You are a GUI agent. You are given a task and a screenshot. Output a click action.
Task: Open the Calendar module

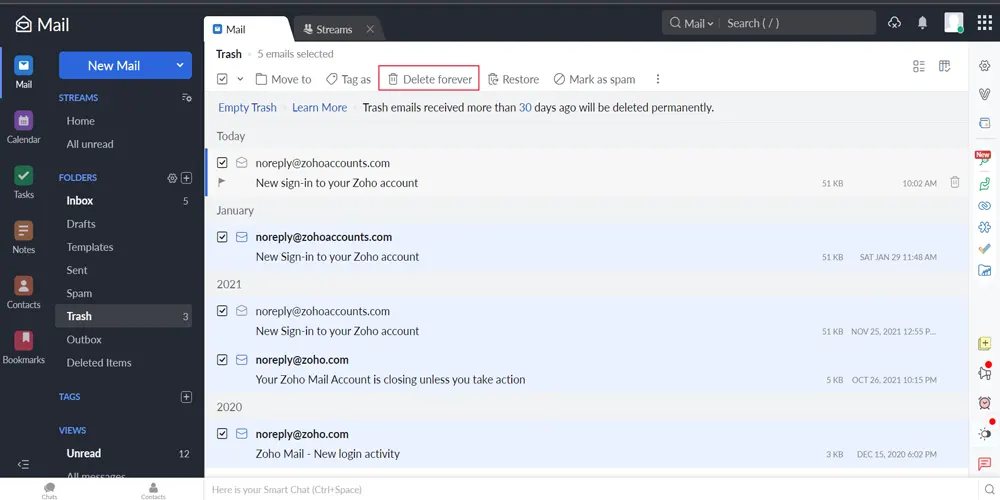(x=24, y=127)
